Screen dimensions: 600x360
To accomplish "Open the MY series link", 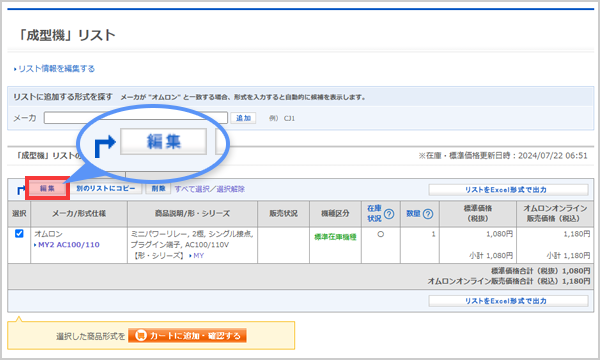I will tap(198, 256).
